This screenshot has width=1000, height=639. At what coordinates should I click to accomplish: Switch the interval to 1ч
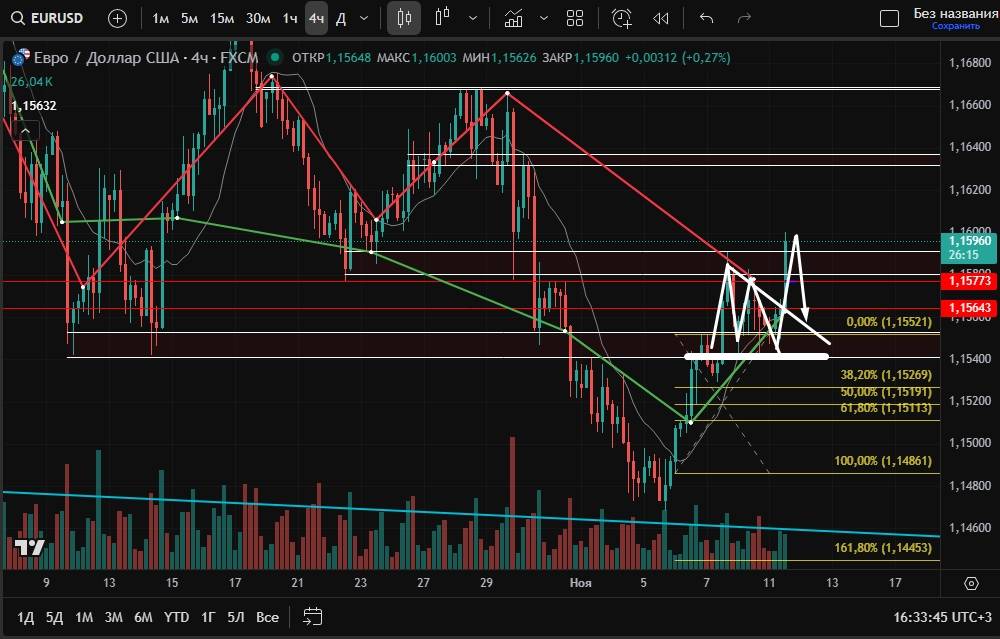pos(289,18)
